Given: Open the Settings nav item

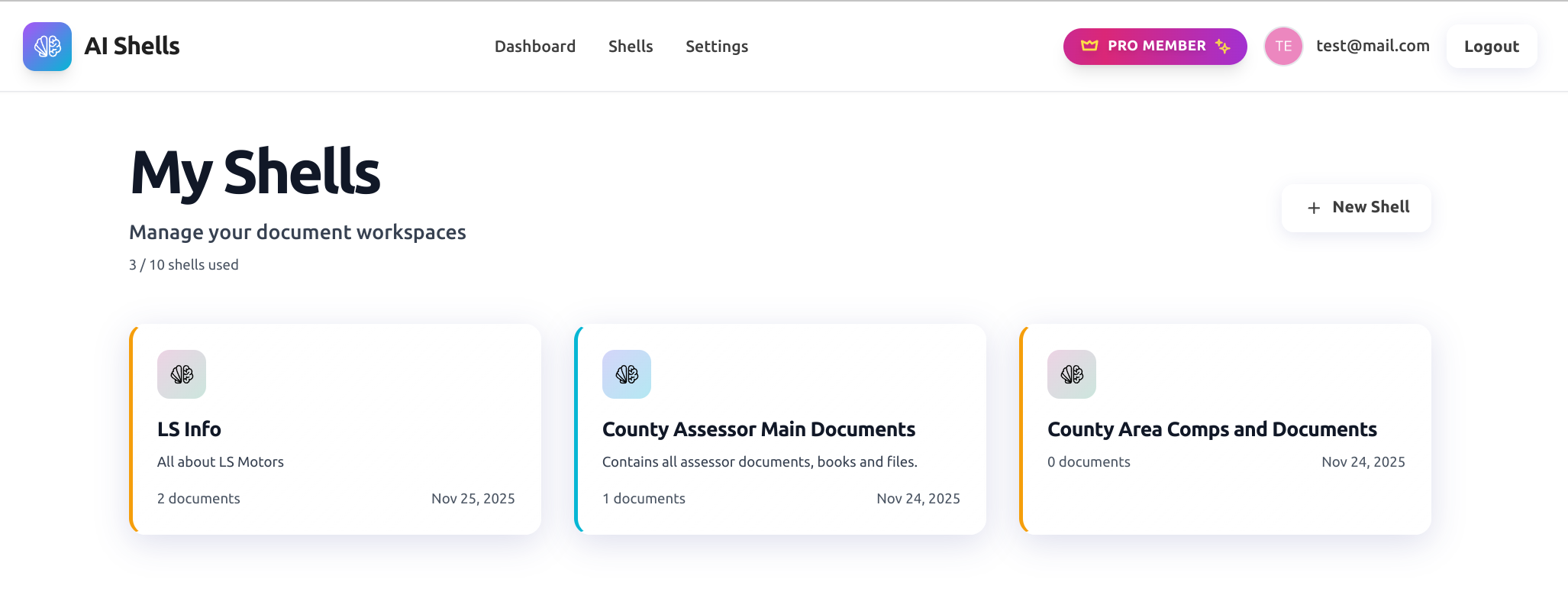Looking at the screenshot, I should (x=717, y=47).
